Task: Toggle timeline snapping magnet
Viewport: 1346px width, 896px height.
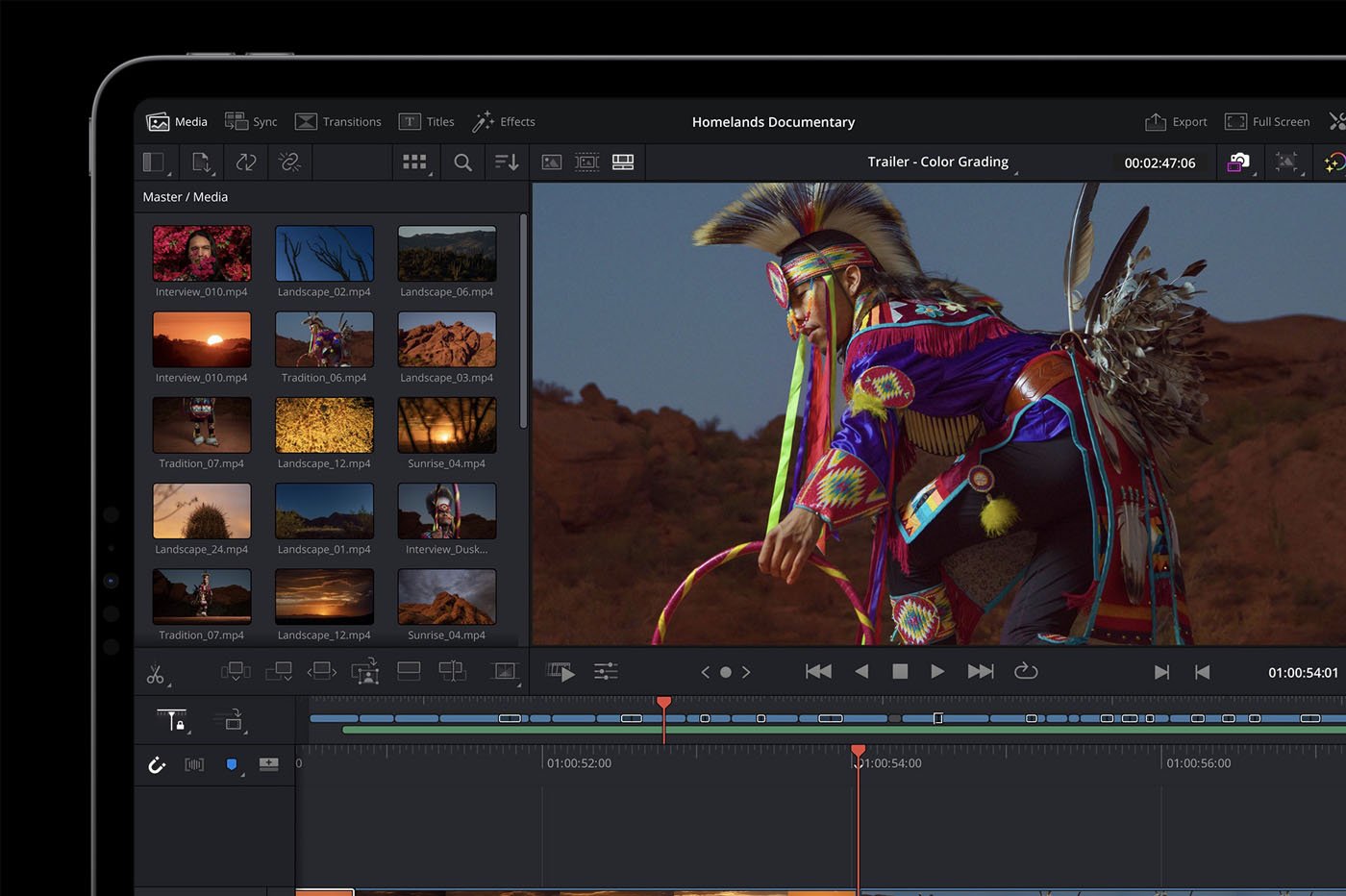Action: tap(157, 765)
